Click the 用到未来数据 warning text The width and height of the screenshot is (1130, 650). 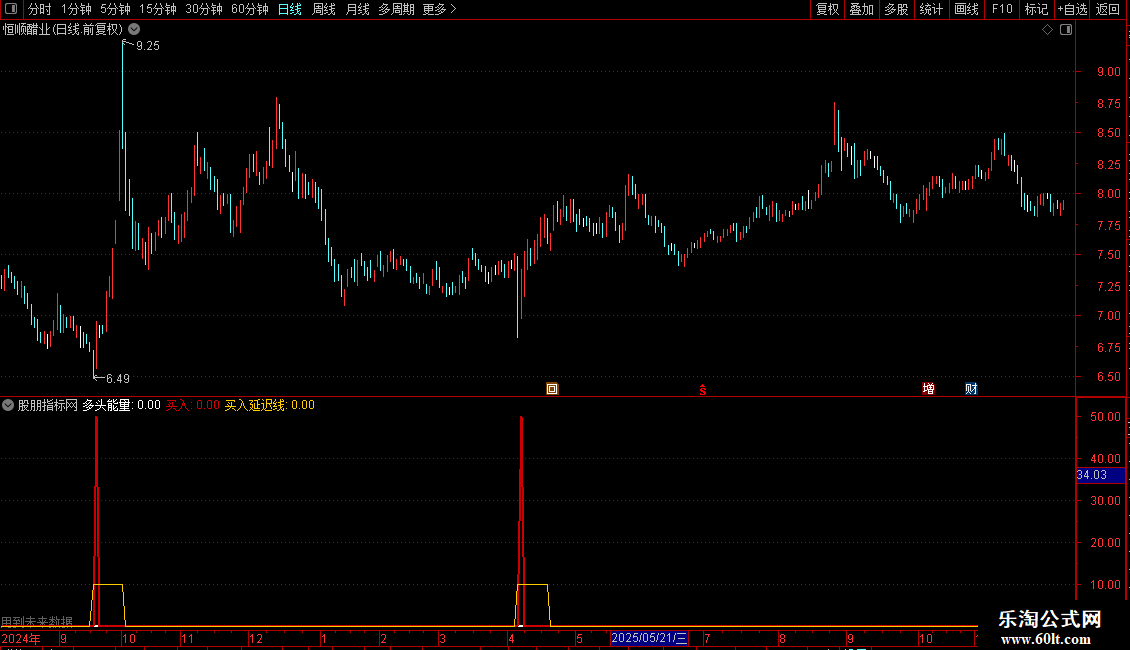coord(37,621)
